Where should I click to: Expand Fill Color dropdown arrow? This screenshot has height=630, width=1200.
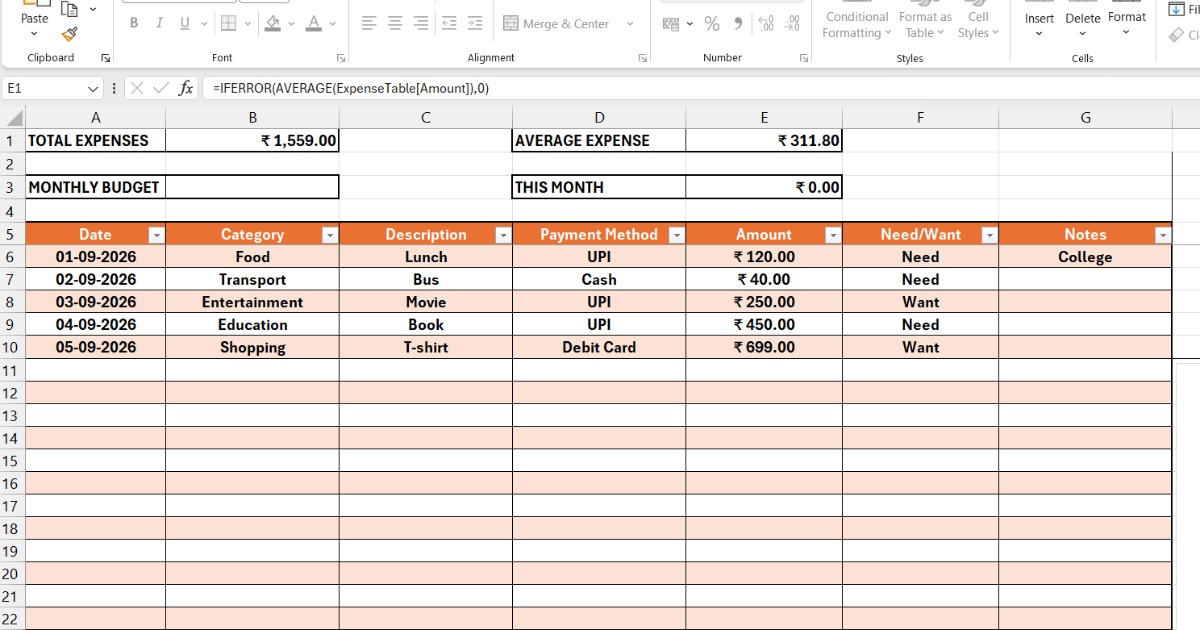click(292, 23)
